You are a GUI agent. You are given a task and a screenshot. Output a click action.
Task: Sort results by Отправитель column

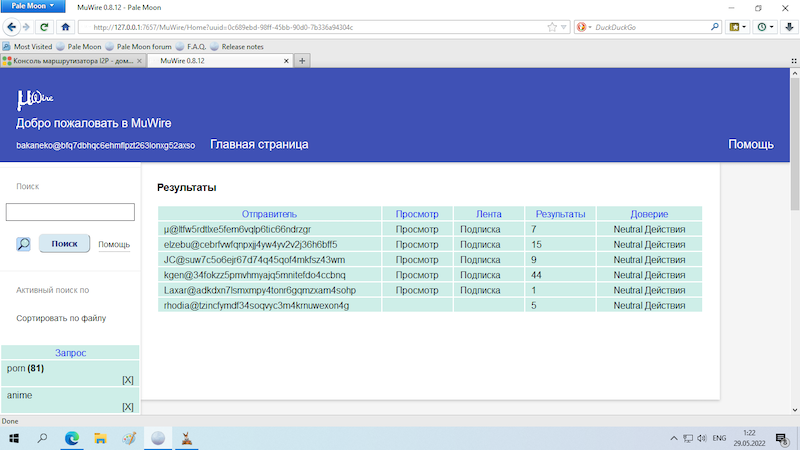tap(269, 214)
